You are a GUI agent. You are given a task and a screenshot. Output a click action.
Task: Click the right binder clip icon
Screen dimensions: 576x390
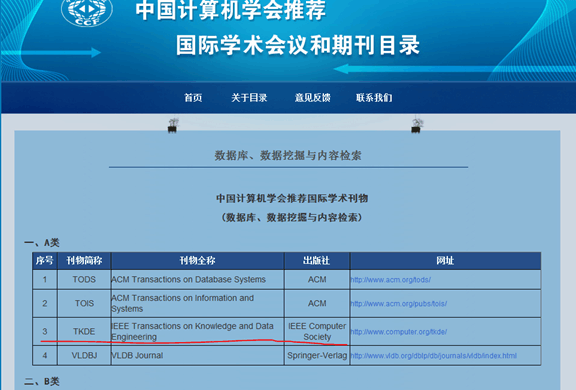coord(417,125)
